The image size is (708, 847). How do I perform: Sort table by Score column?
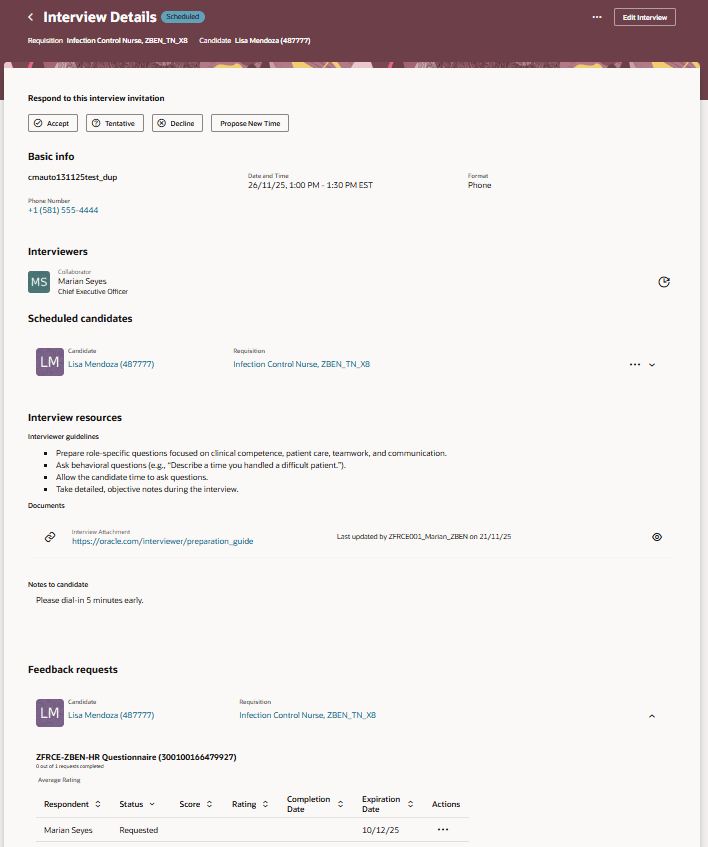click(x=209, y=804)
